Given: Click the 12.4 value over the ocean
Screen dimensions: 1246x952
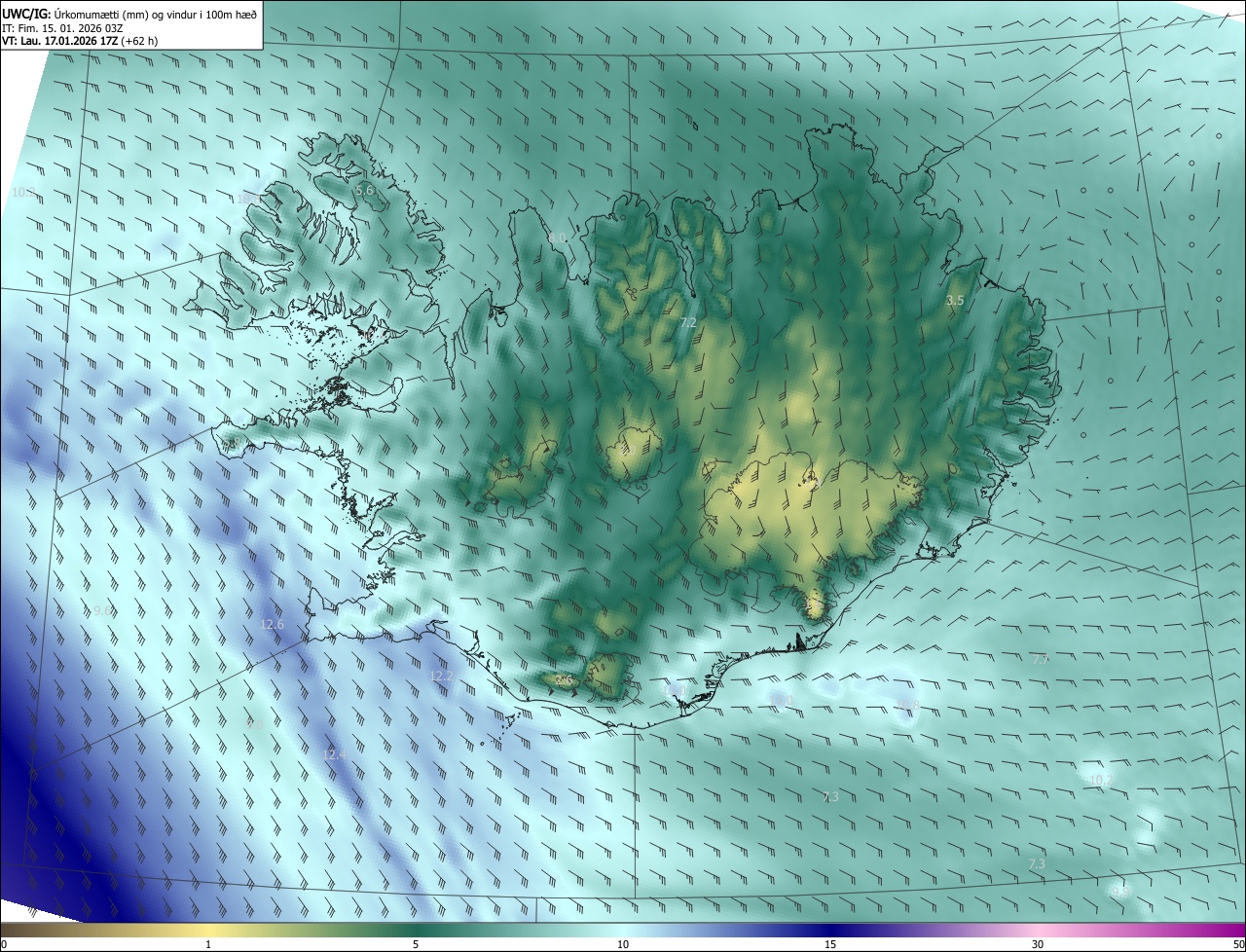Looking at the screenshot, I should tap(334, 754).
